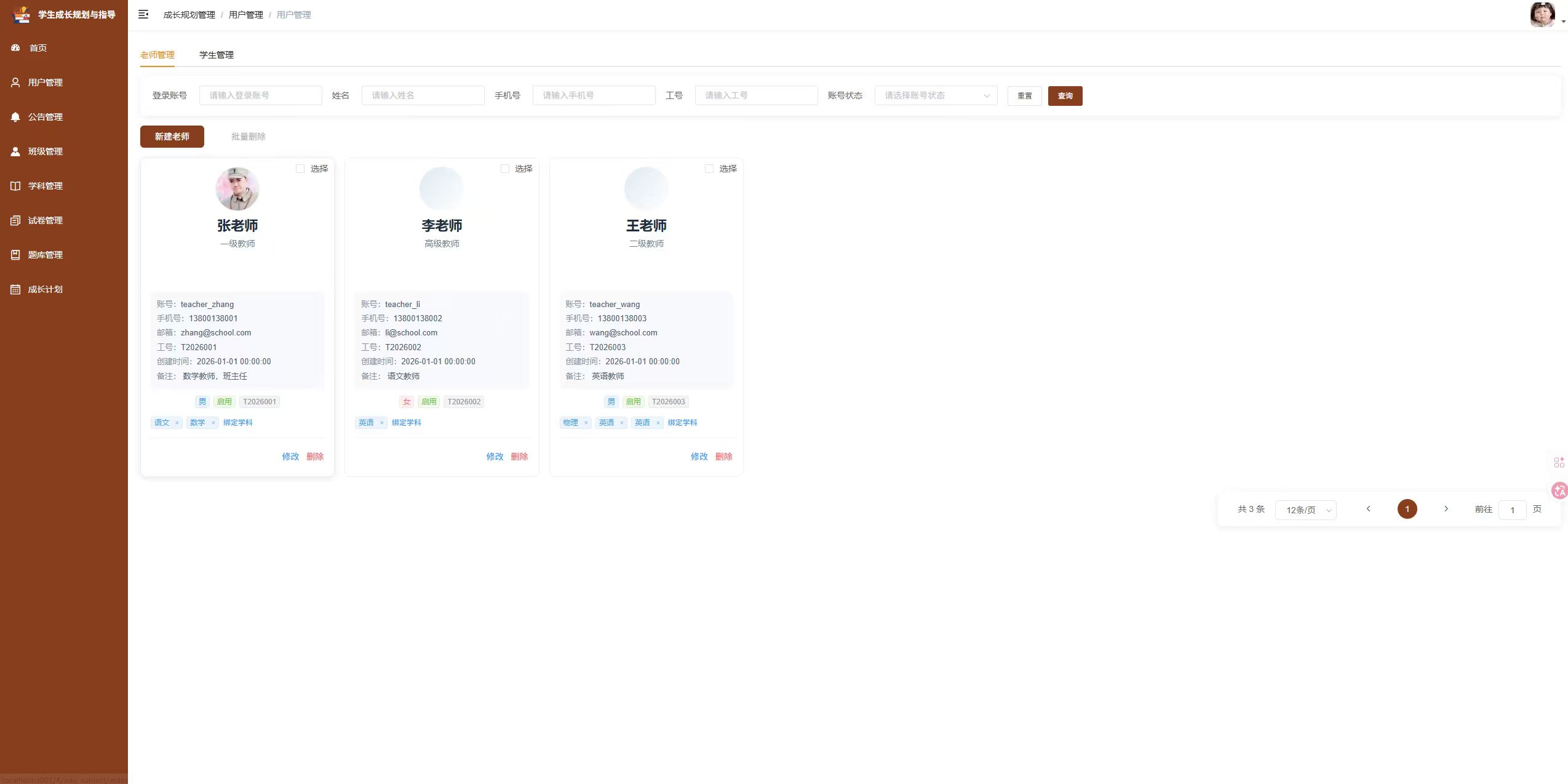
Task: Select page 1 in pagination
Action: [x=1407, y=509]
